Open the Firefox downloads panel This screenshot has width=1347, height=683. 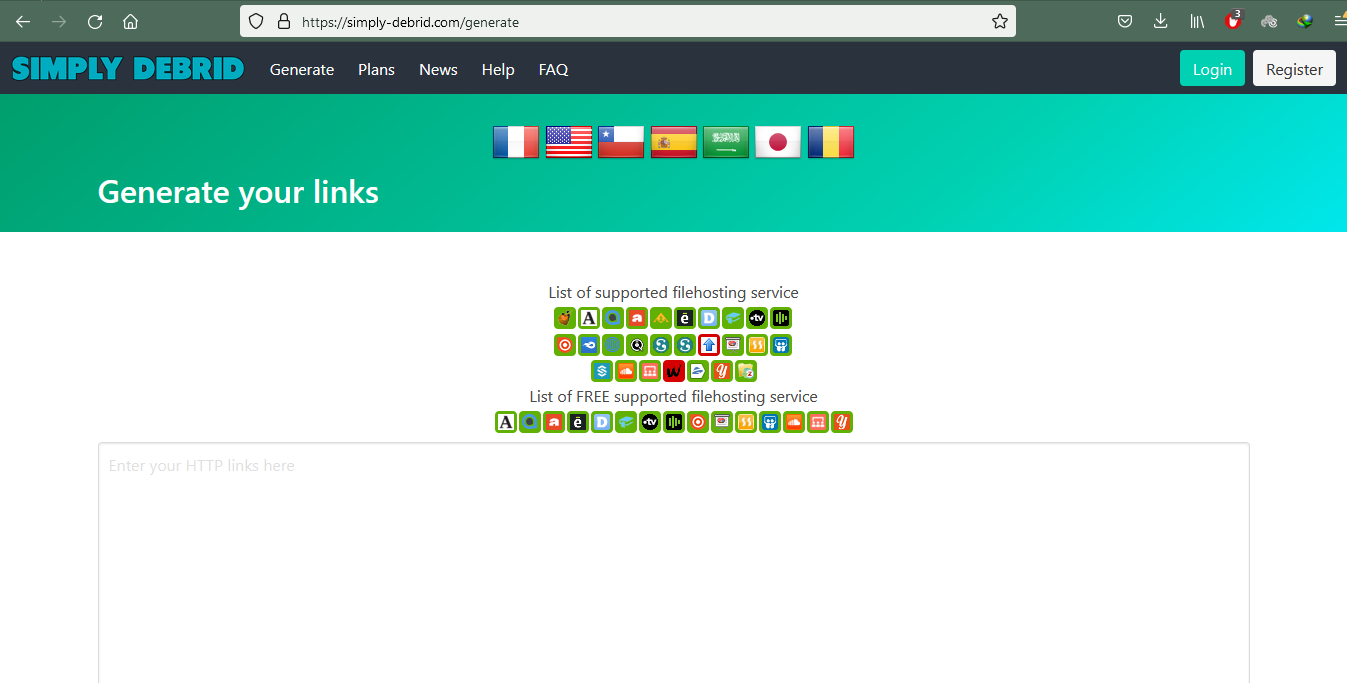click(1160, 21)
